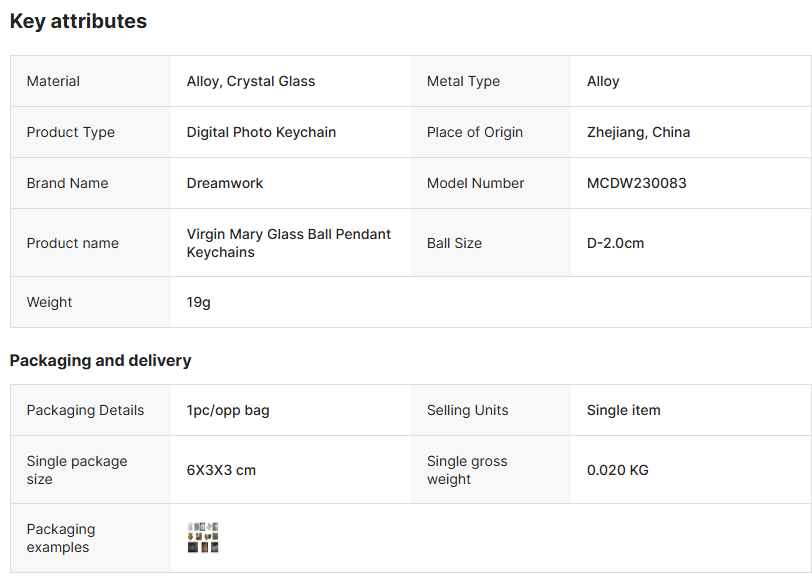The image size is (812, 584).
Task: Select the Packaging Details label
Action: (85, 411)
